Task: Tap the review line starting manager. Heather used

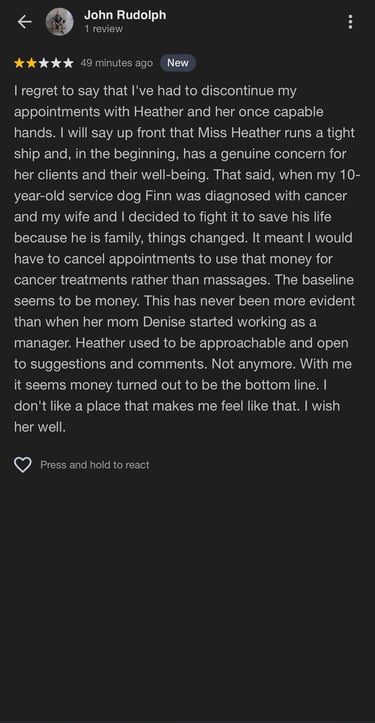Action: [181, 343]
